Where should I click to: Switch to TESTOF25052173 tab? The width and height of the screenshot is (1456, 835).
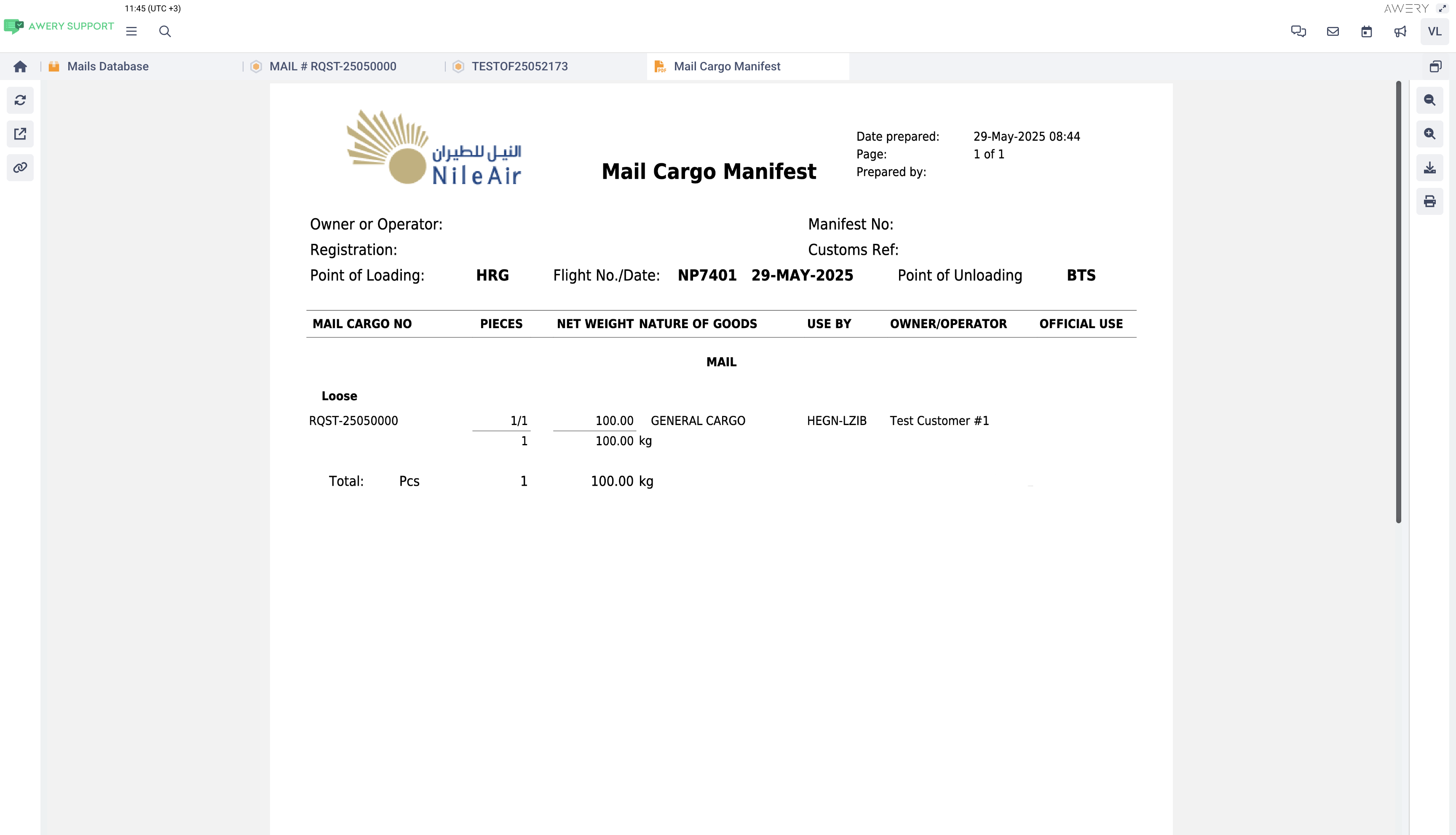pos(519,67)
